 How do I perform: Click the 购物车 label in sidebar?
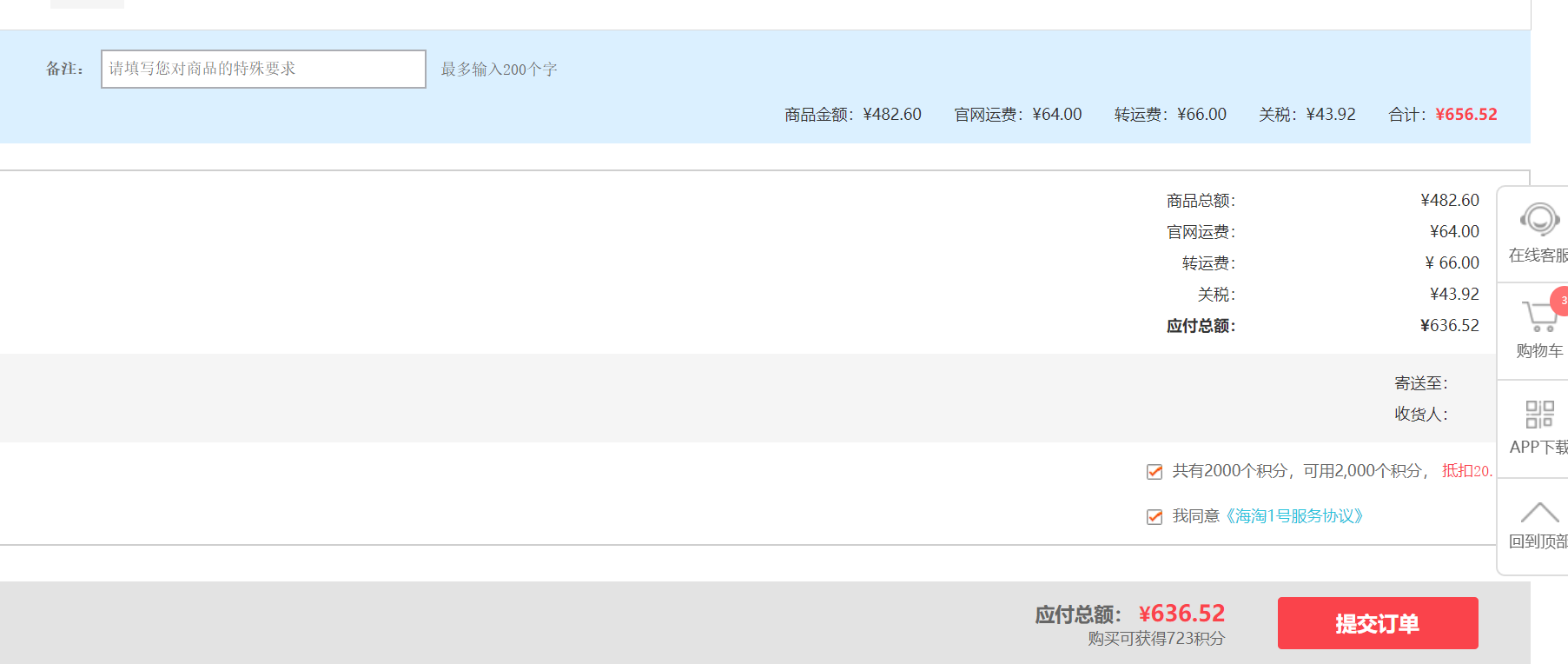click(x=1539, y=350)
